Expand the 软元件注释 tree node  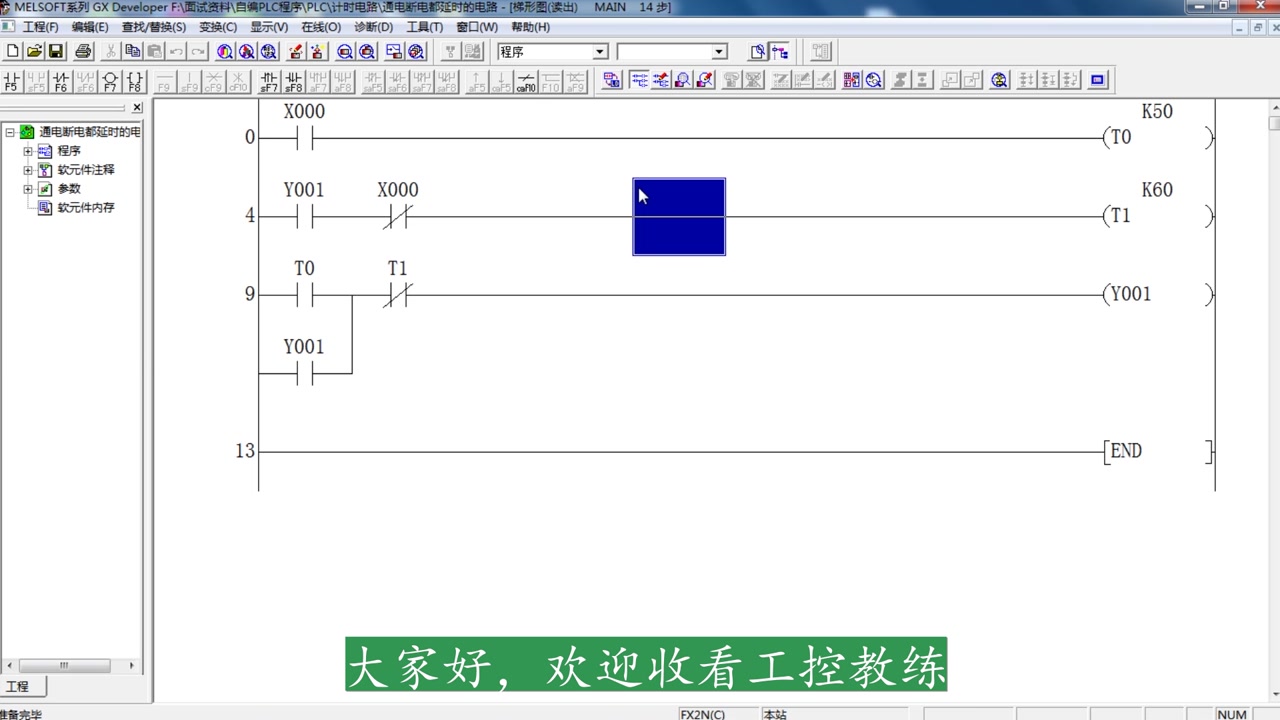28,170
